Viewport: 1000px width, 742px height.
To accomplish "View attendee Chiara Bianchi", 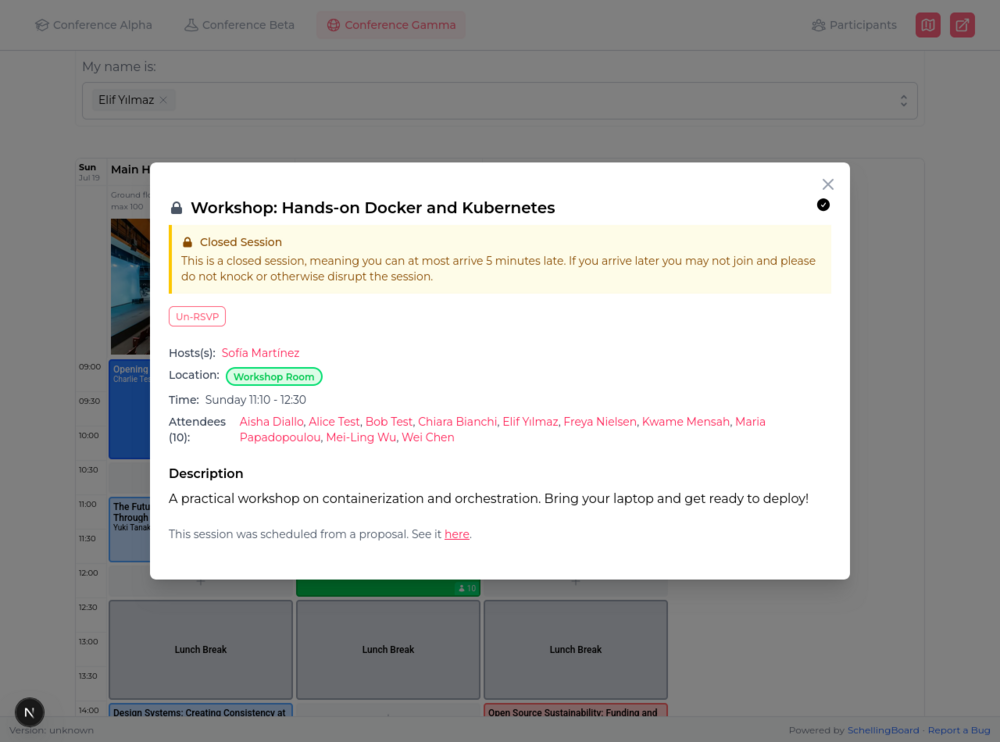I will point(457,422).
